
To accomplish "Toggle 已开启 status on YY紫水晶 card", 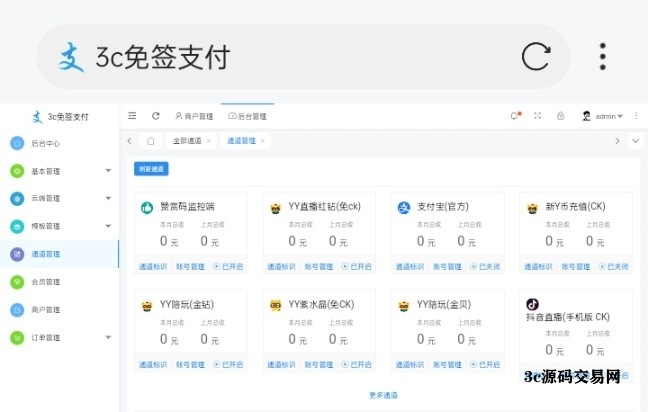I will 356,364.
